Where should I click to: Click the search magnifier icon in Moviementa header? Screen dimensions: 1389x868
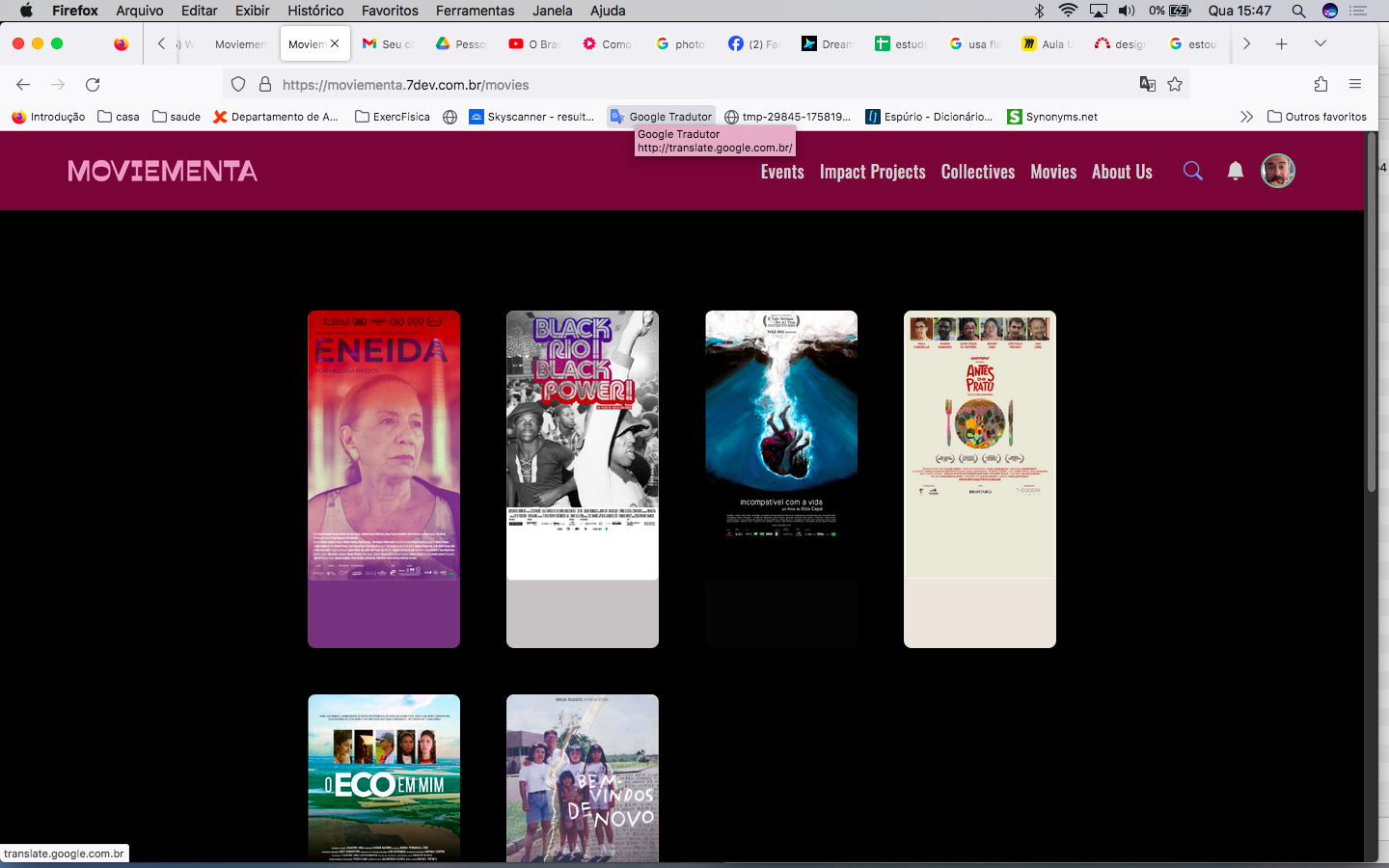click(1193, 171)
